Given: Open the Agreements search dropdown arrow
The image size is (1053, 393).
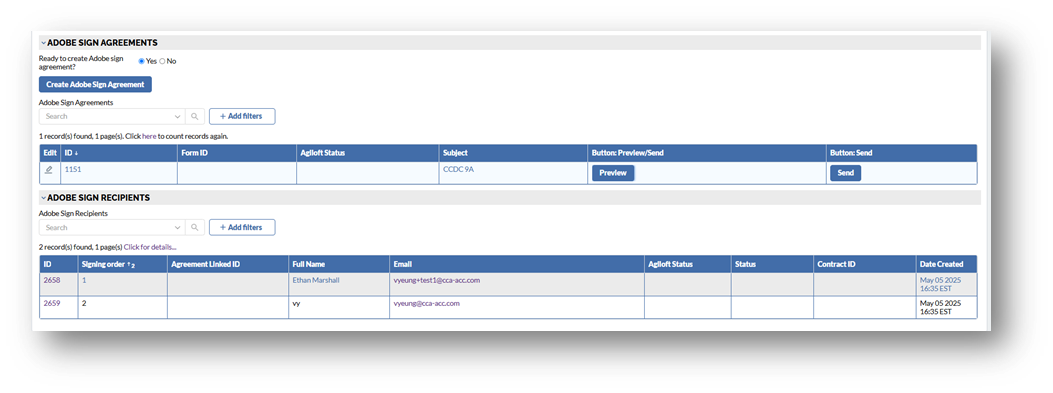Looking at the screenshot, I should click(x=177, y=116).
